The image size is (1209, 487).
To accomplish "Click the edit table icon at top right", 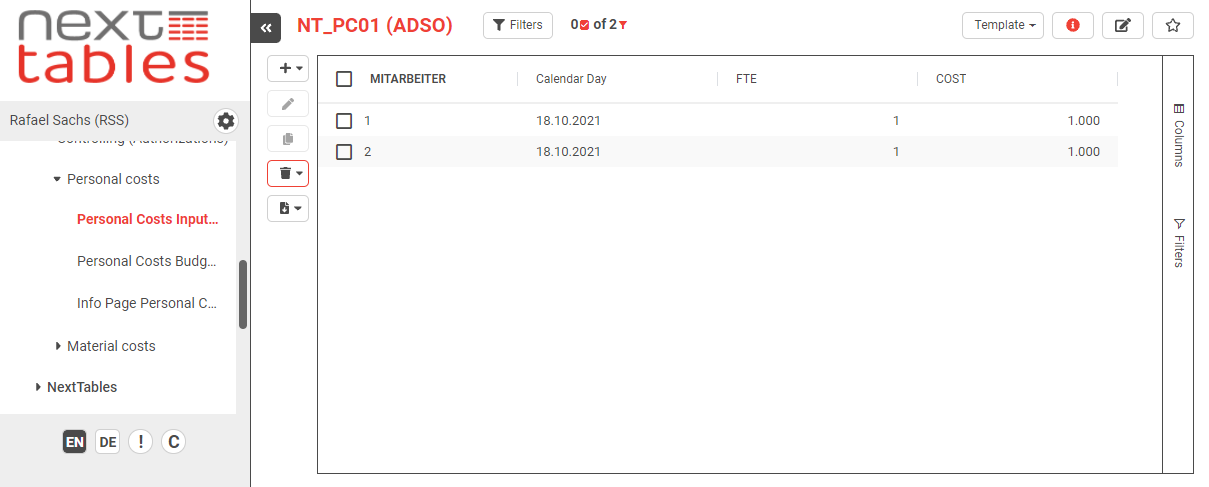I will (x=1123, y=25).
